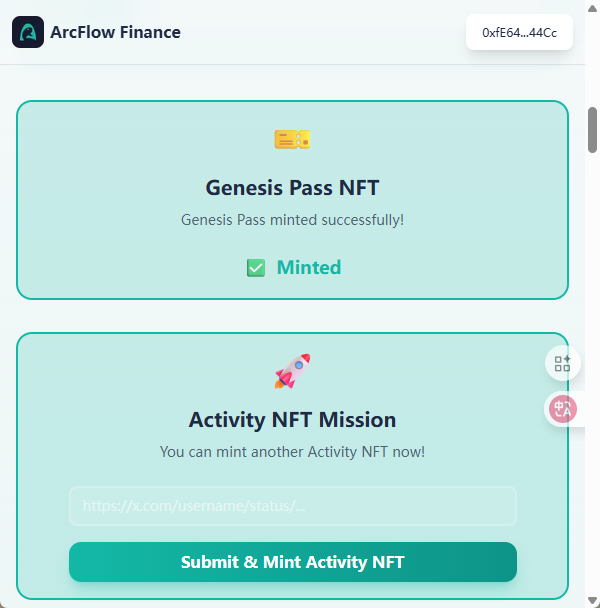This screenshot has width=600, height=608.
Task: Submit & Mint Activity NFT
Action: (x=293, y=562)
